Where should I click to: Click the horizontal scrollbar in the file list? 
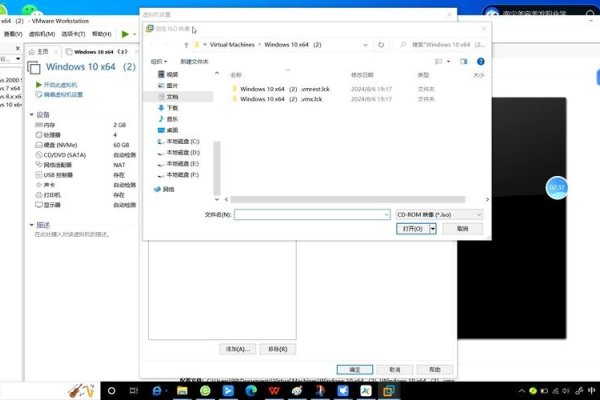pos(347,199)
